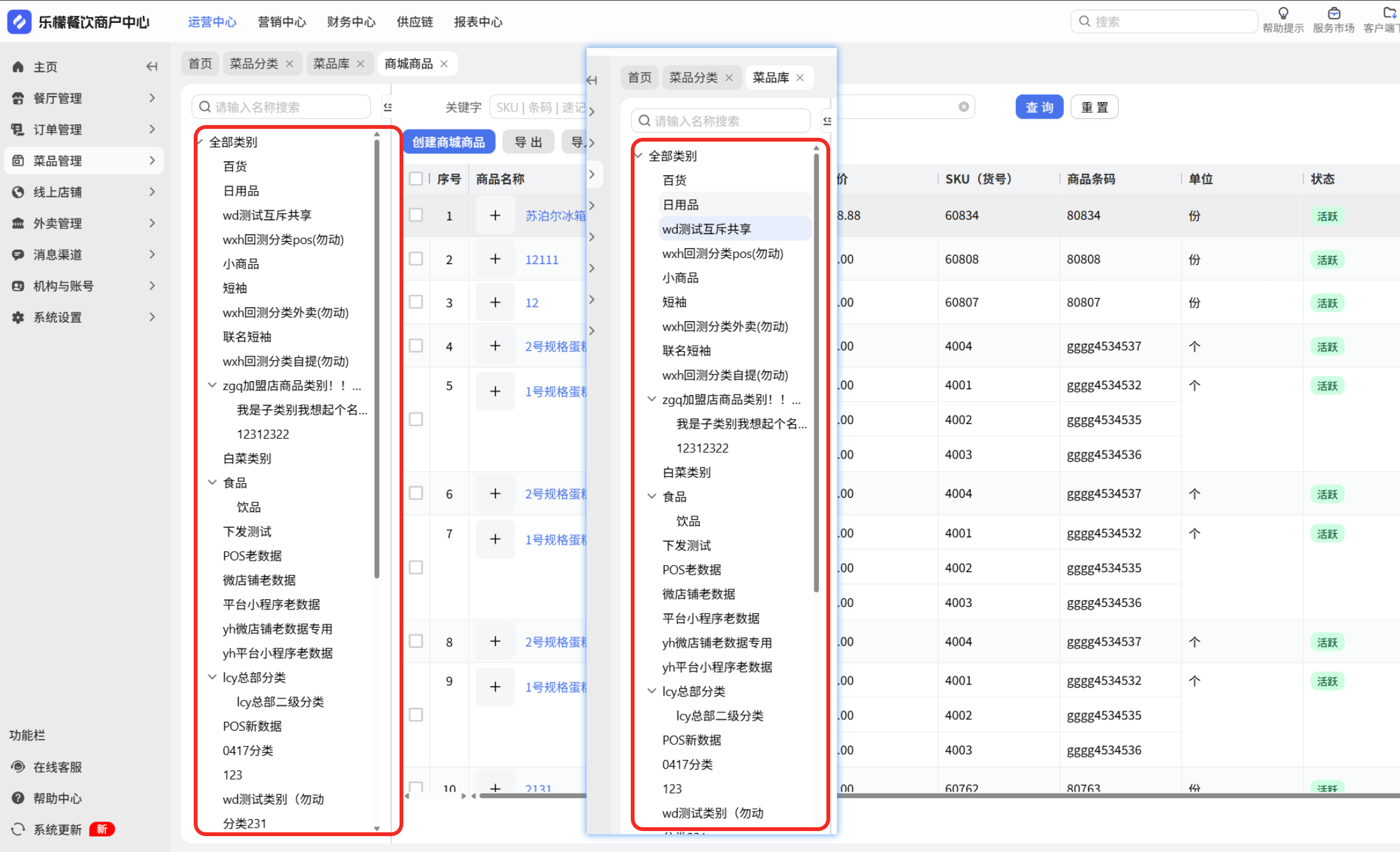The height and width of the screenshot is (852, 1400).
Task: Click collapse arrow icon at overlay panel top
Action: tap(592, 80)
